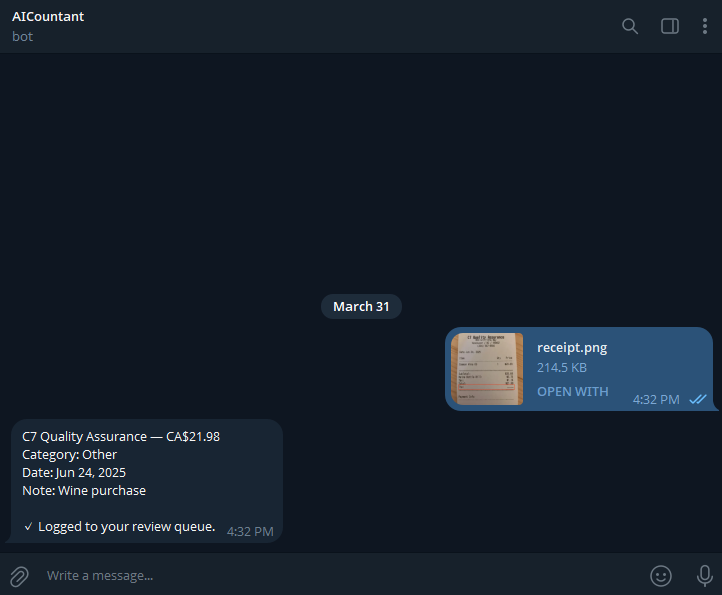Open the search in chat icon

[x=629, y=26]
